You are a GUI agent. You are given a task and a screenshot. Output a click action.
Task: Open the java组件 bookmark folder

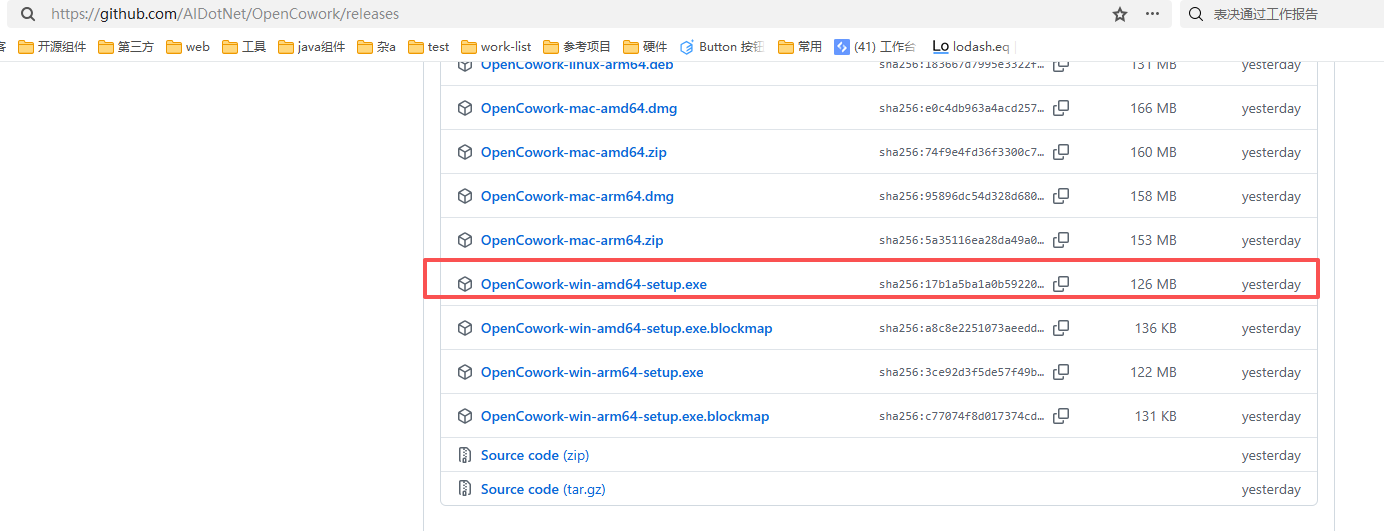click(x=312, y=47)
